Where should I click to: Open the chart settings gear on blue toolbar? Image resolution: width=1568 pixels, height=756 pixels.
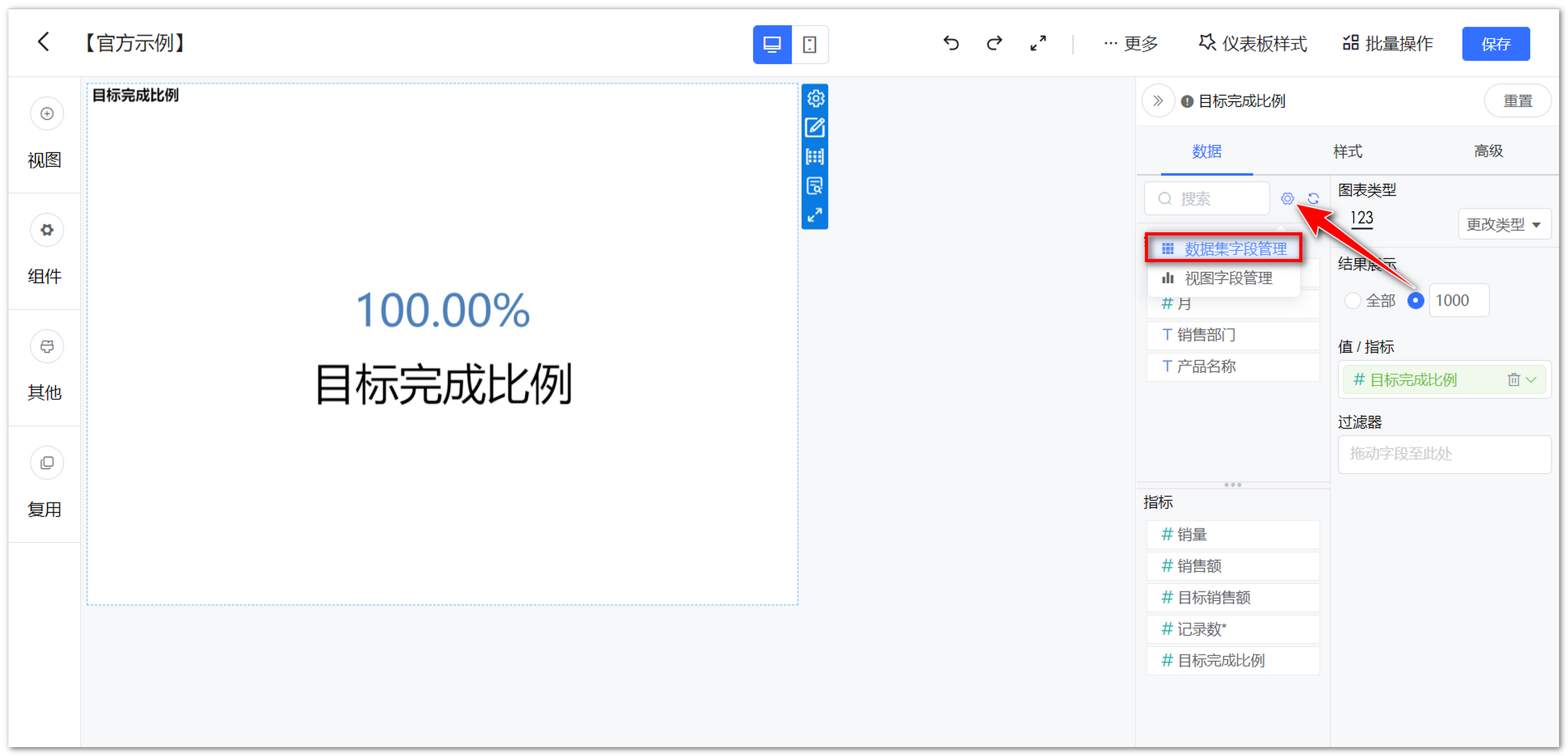[815, 98]
